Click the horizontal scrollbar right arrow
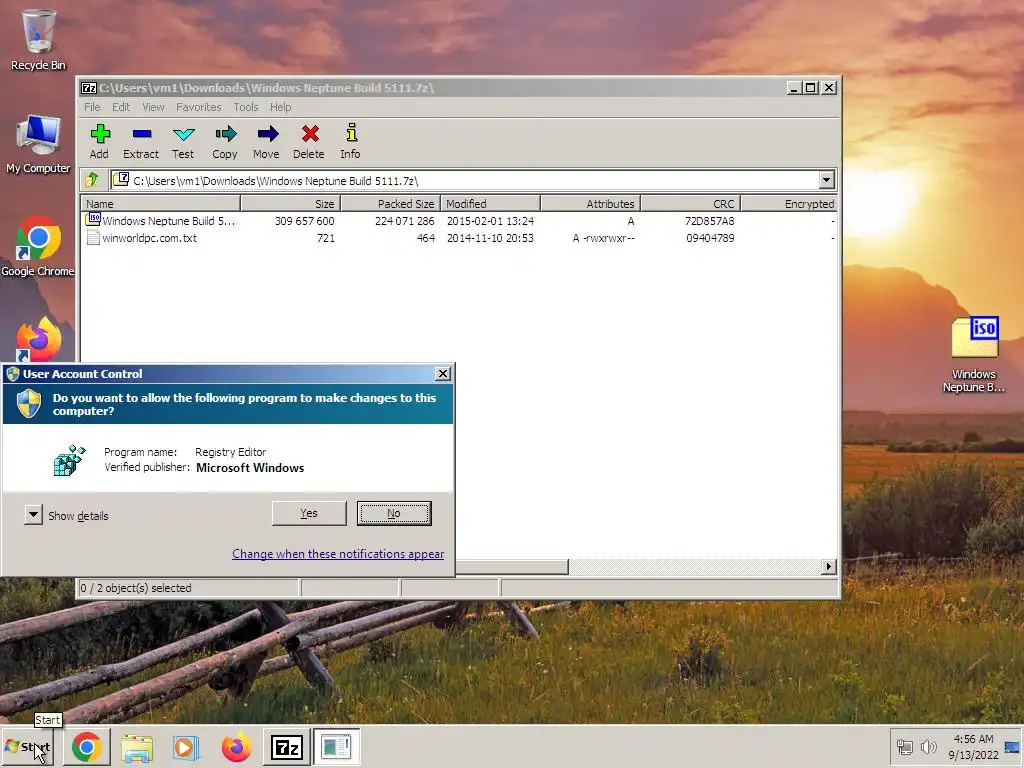Screen dimensions: 1024x768 pos(829,566)
